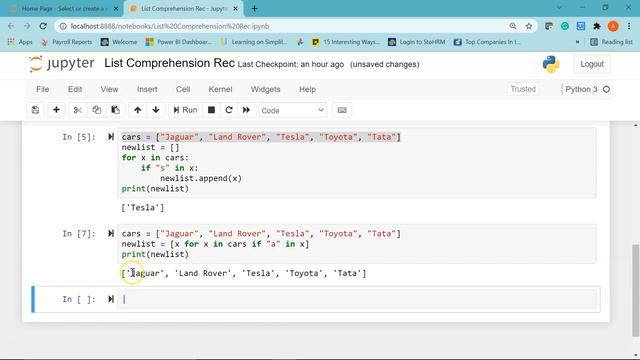Click the In [7] code cell editor
640x360 pixels.
point(357,244)
